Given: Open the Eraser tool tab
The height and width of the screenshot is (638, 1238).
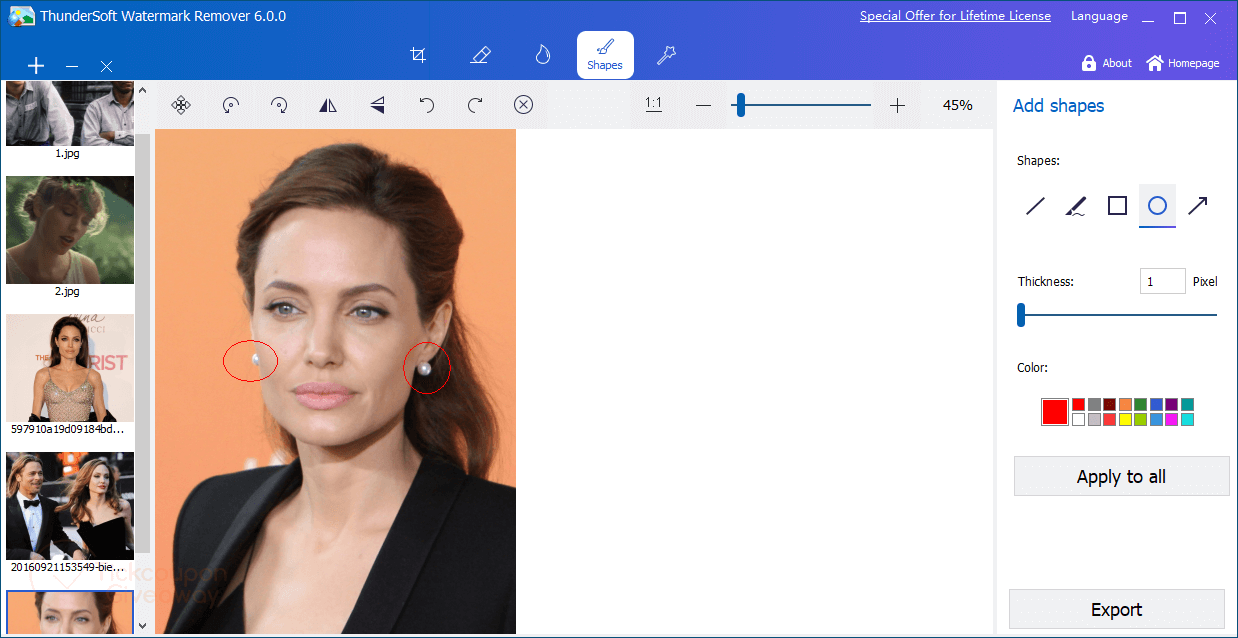Looking at the screenshot, I should coord(479,55).
